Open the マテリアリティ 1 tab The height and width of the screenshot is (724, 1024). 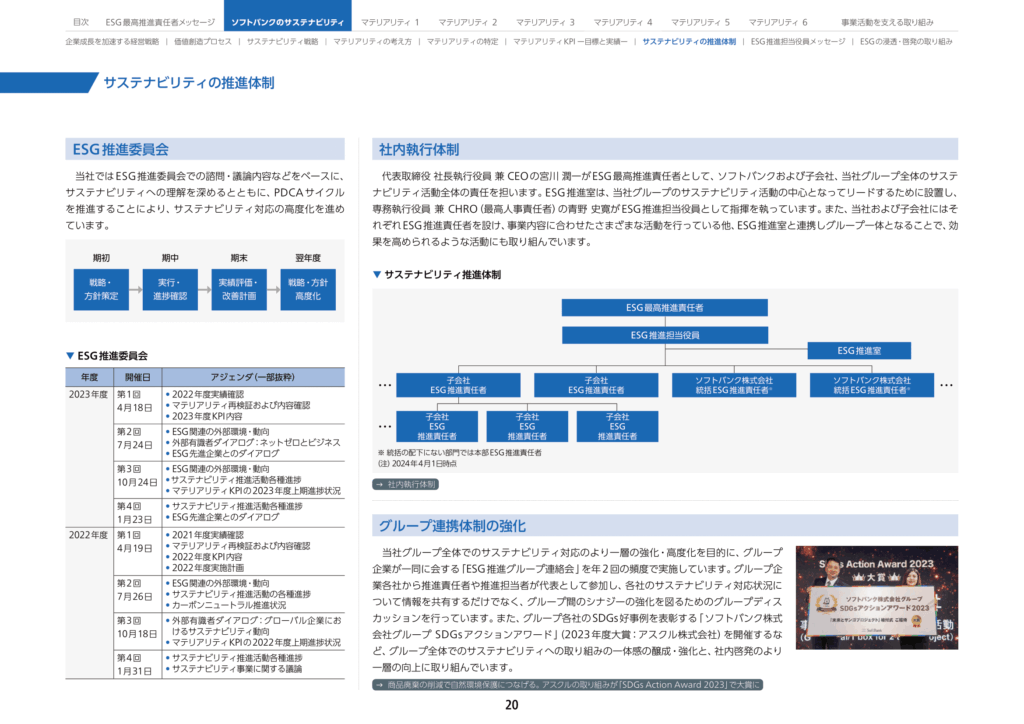[x=390, y=22]
